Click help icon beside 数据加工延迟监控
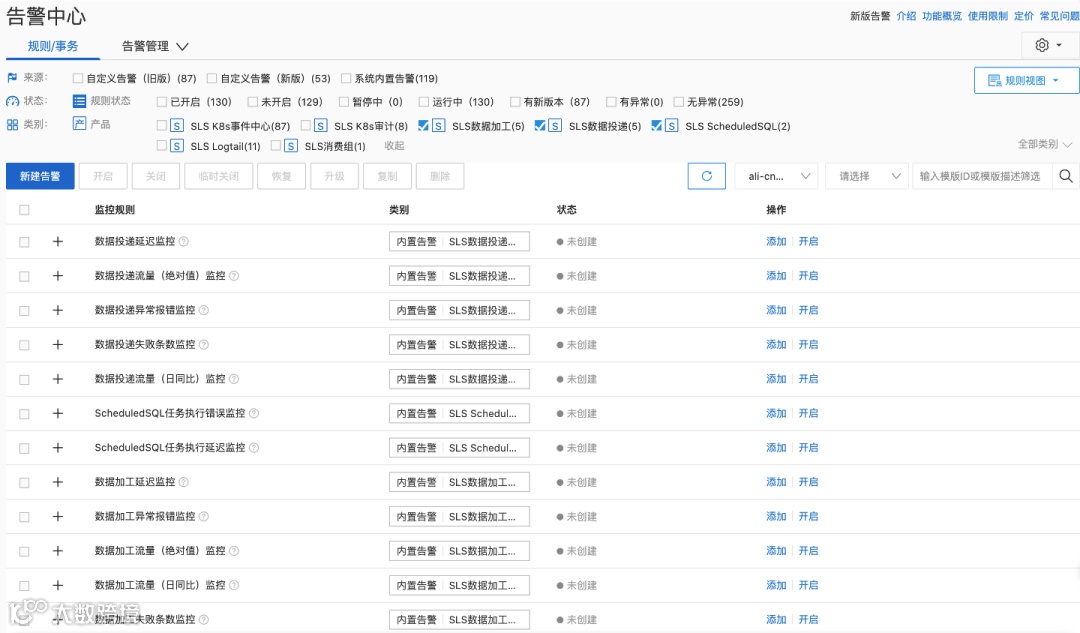The width and height of the screenshot is (1080, 633). 184,482
